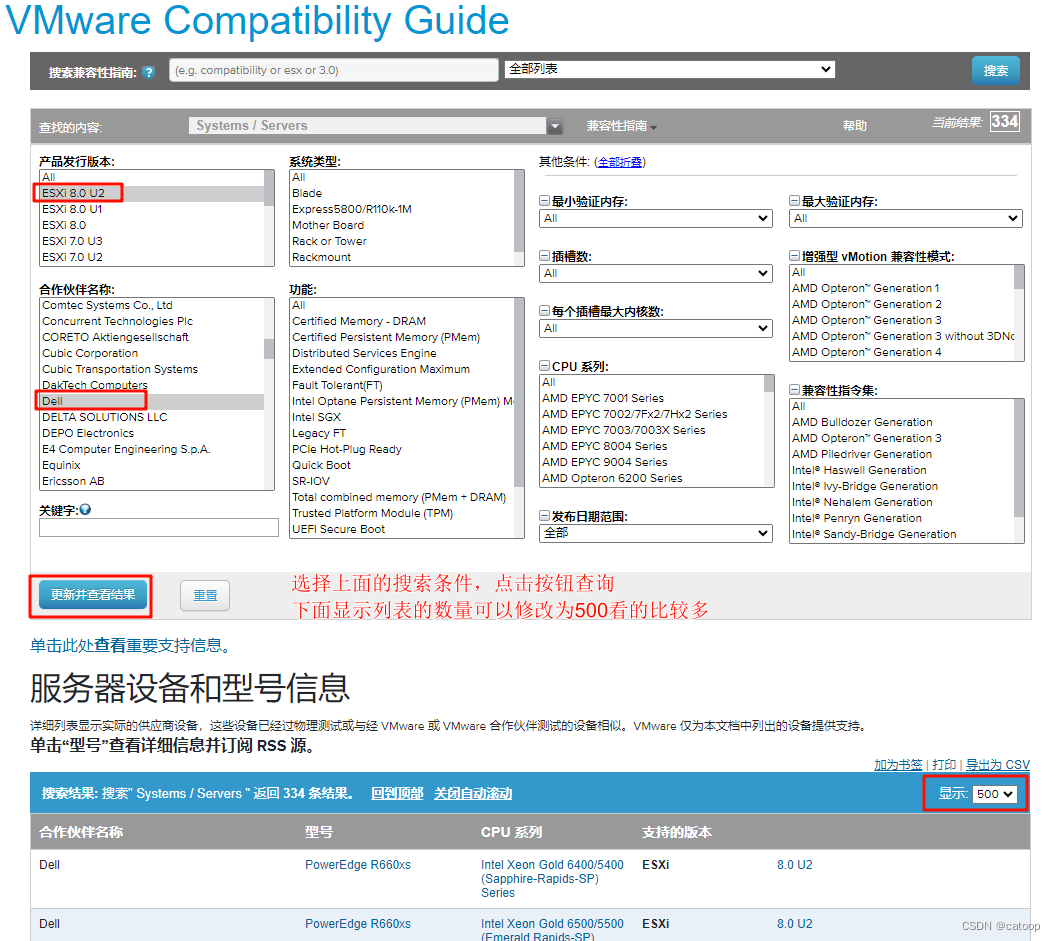
Task: Open the 发布日期范围 全部 dropdown
Action: [x=656, y=533]
